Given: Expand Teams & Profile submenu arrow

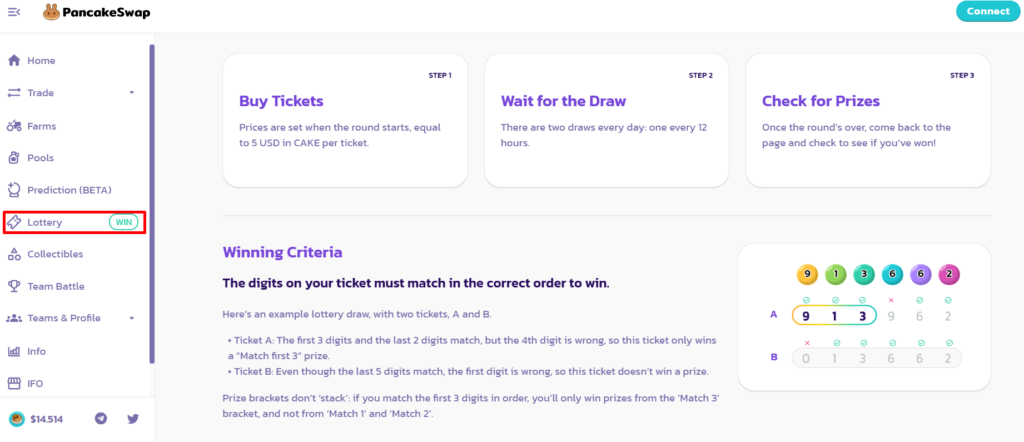Looking at the screenshot, I should [132, 318].
